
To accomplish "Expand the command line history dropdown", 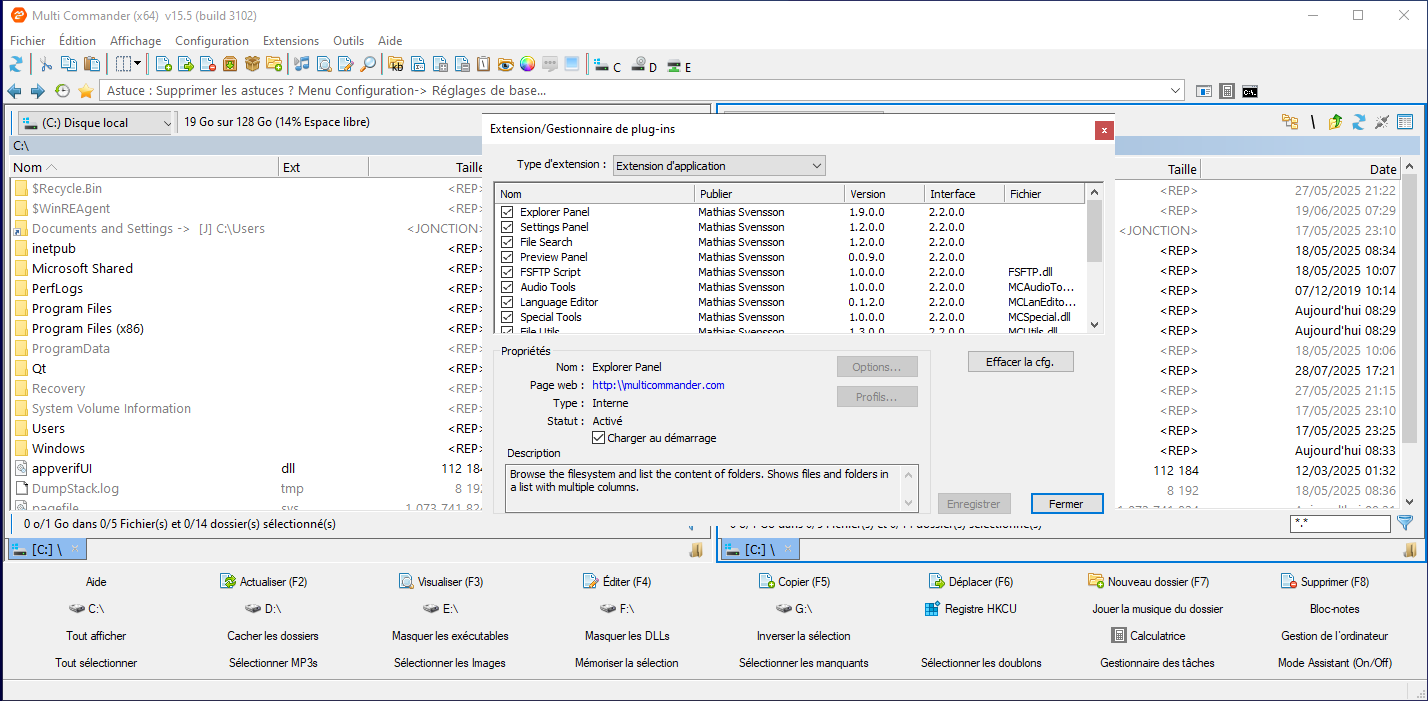I will [1175, 91].
